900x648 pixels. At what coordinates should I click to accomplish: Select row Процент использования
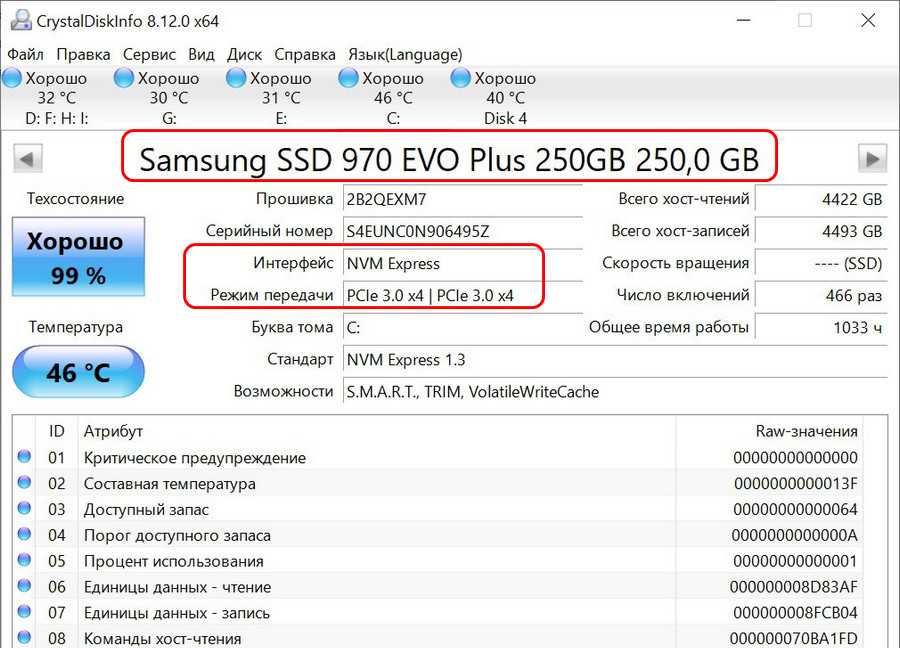point(437,561)
